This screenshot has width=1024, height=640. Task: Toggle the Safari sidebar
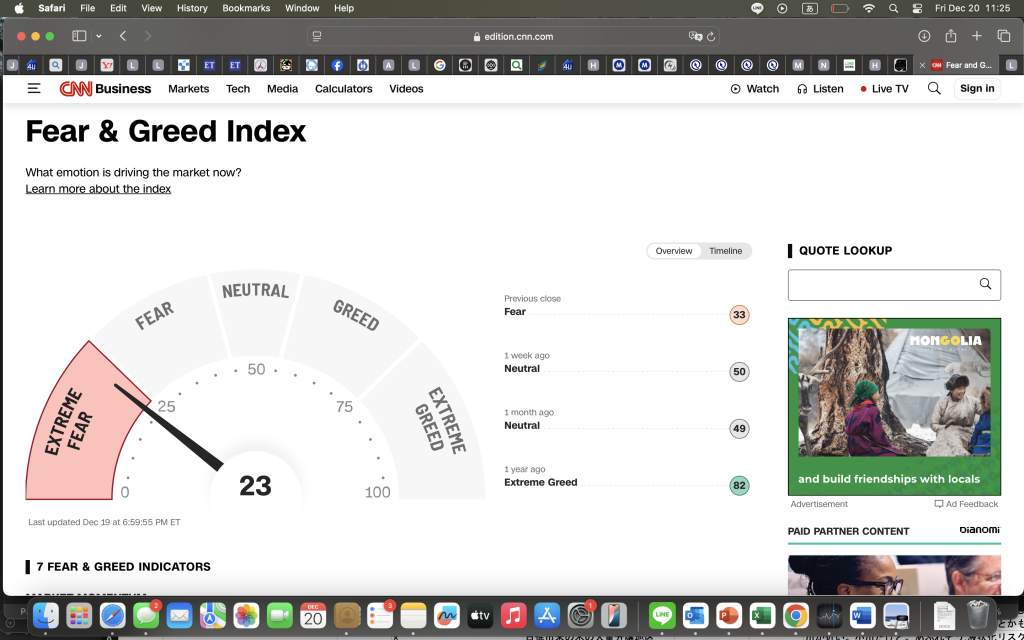(79, 36)
